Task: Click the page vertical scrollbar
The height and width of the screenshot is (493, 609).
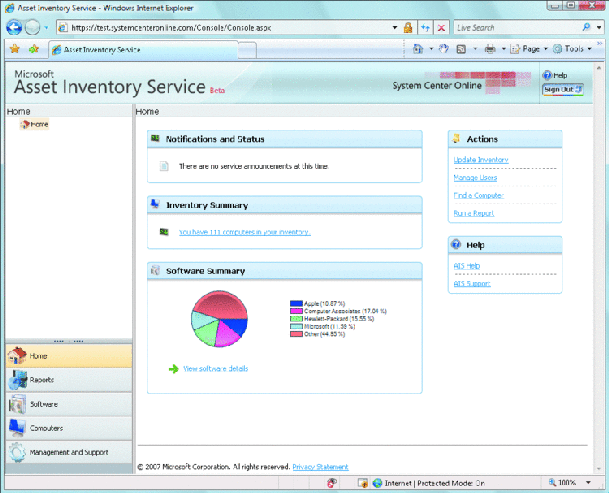Action: coord(599,268)
